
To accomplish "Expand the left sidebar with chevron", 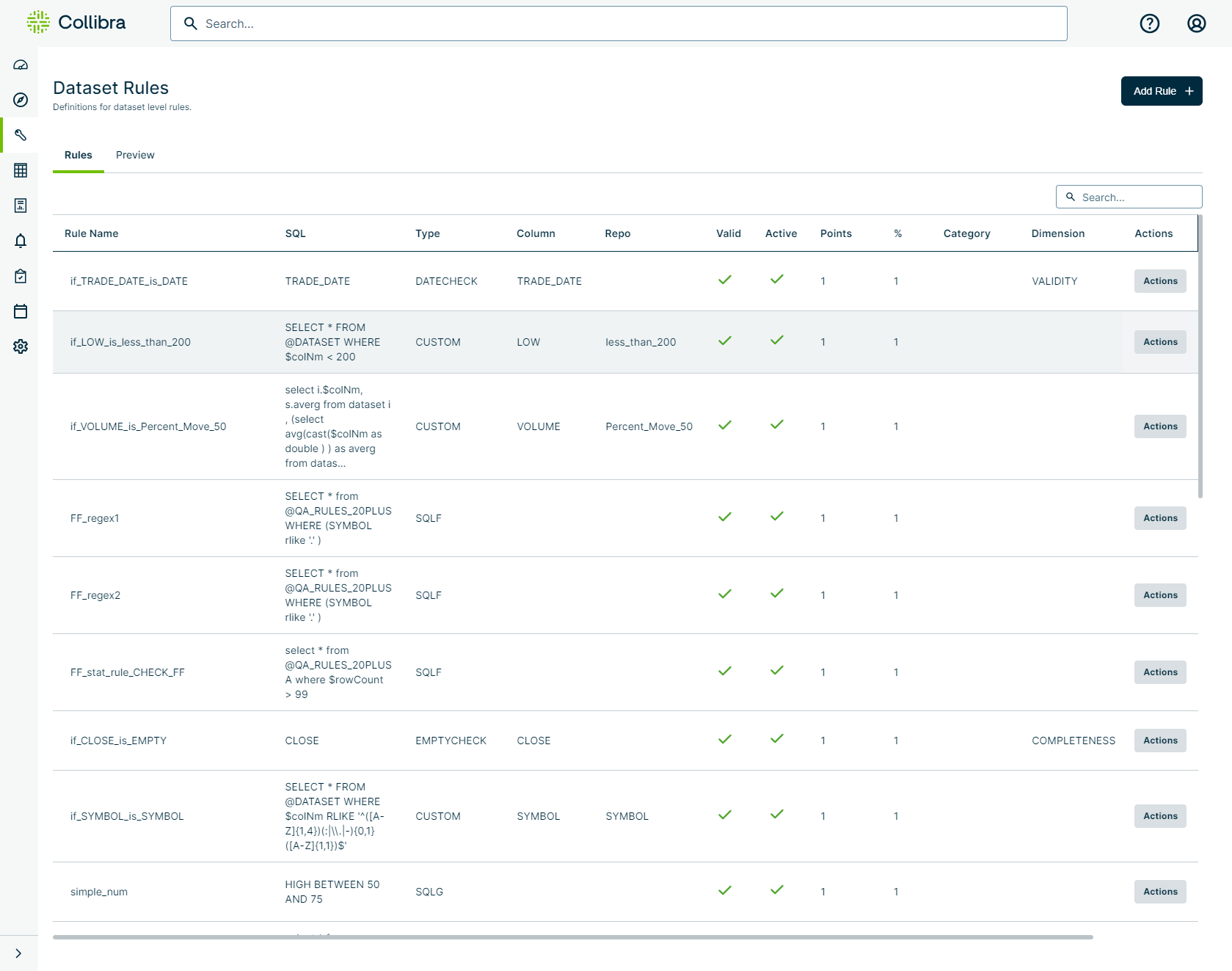I will coord(18,953).
